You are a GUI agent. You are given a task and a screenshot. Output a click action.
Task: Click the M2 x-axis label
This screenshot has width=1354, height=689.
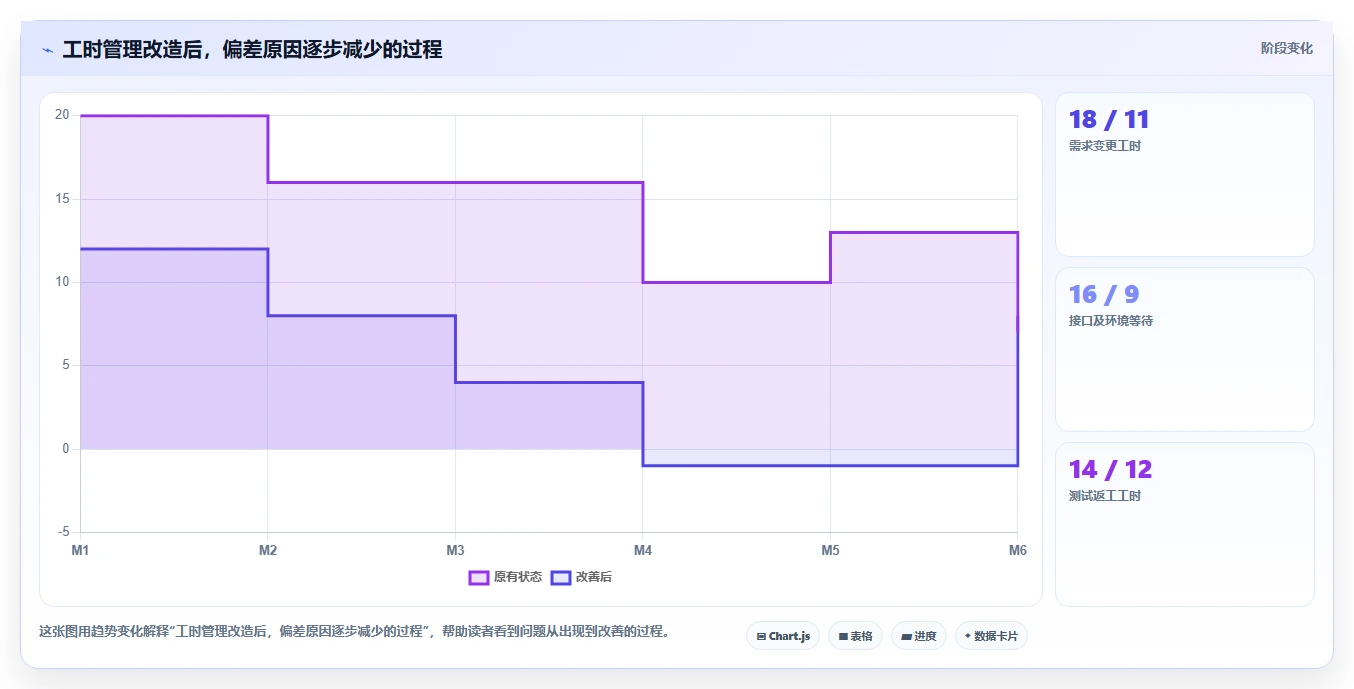coord(268,550)
